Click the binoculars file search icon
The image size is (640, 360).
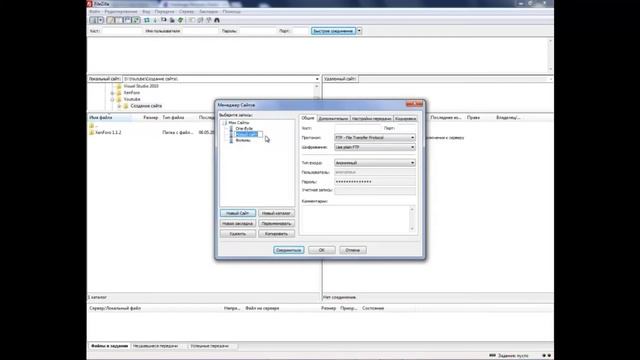coord(217,20)
